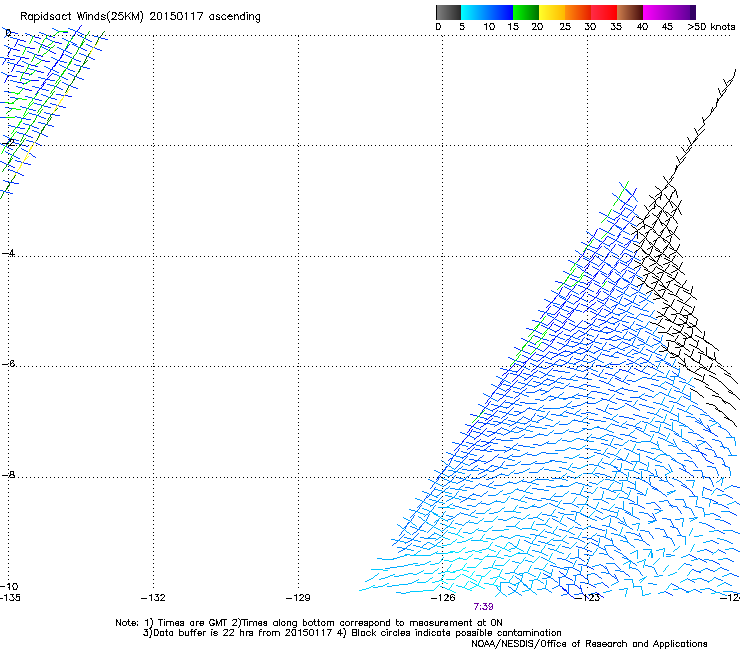Click the note line starting 'Note: 1) Times are GMT'
740x650 pixels.
point(309,623)
